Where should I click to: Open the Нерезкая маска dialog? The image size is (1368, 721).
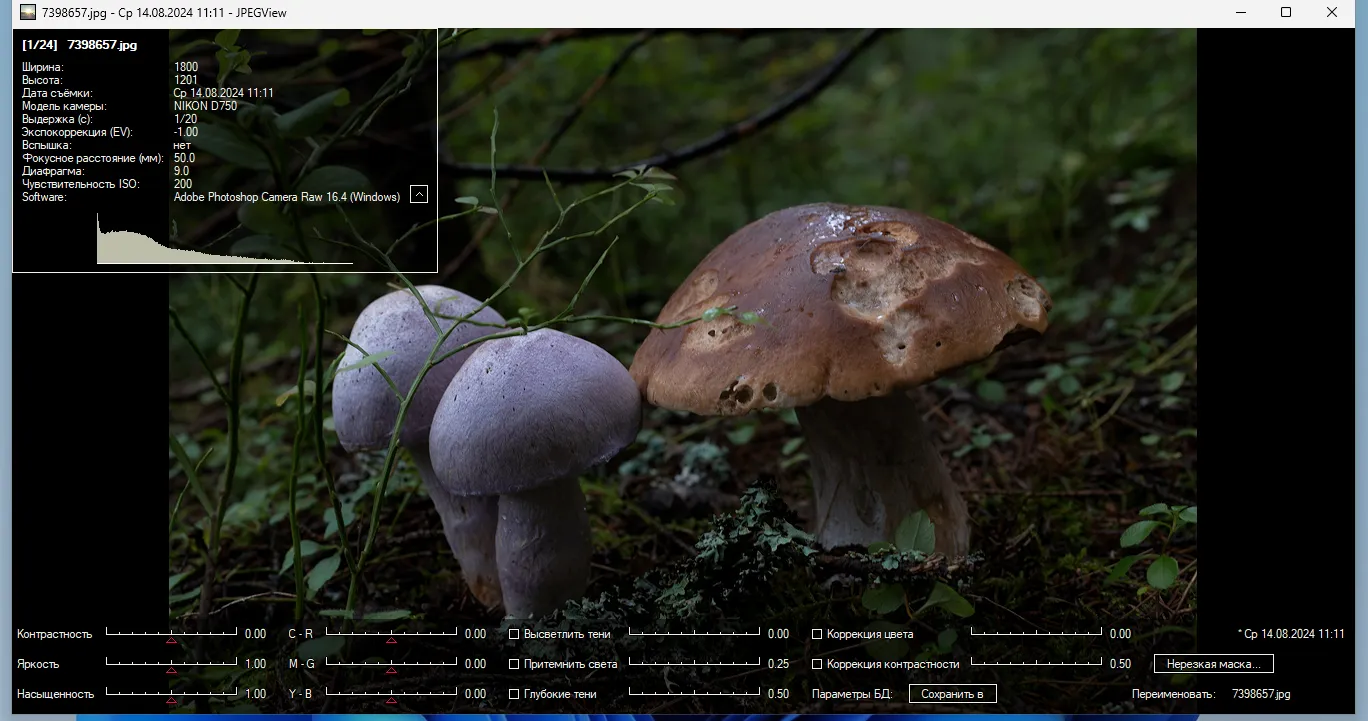1213,664
